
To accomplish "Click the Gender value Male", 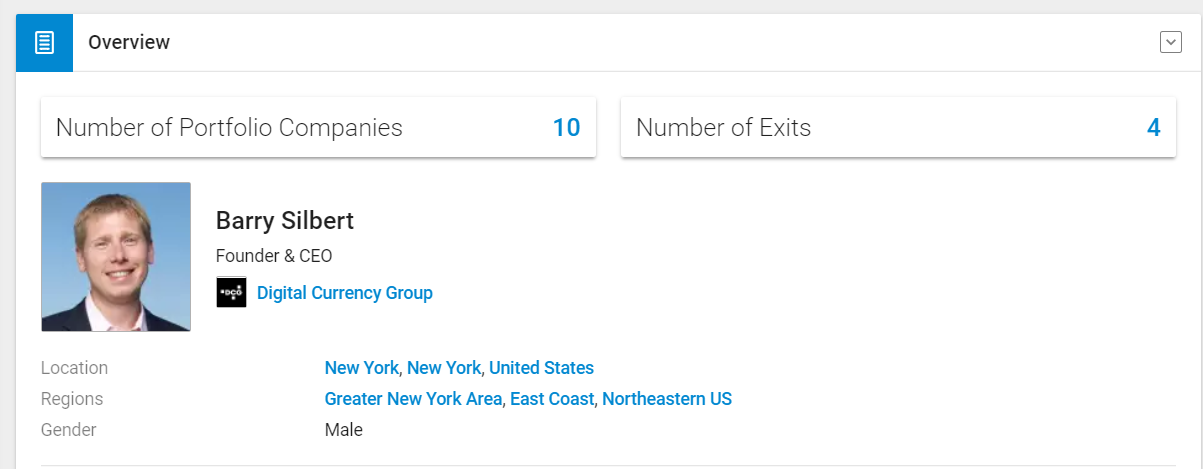I will tap(343, 430).
